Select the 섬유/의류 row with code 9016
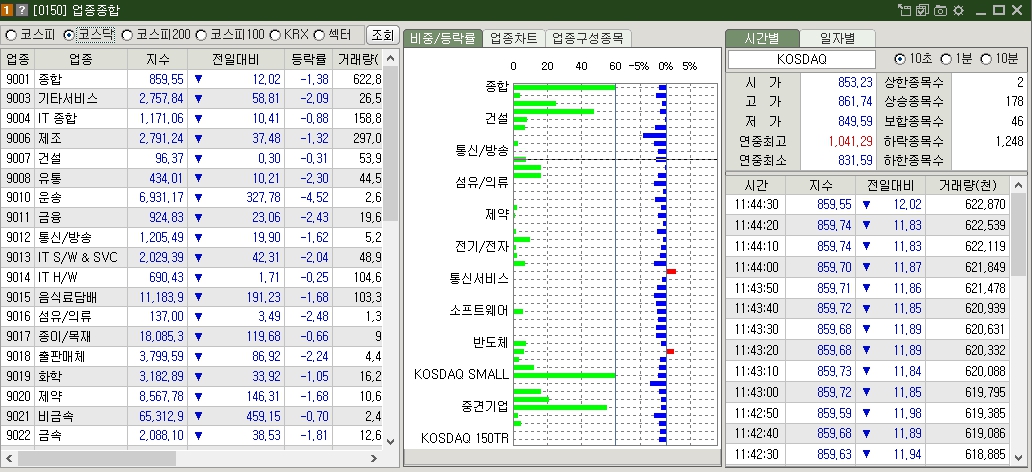The width and height of the screenshot is (1032, 472). point(192,317)
